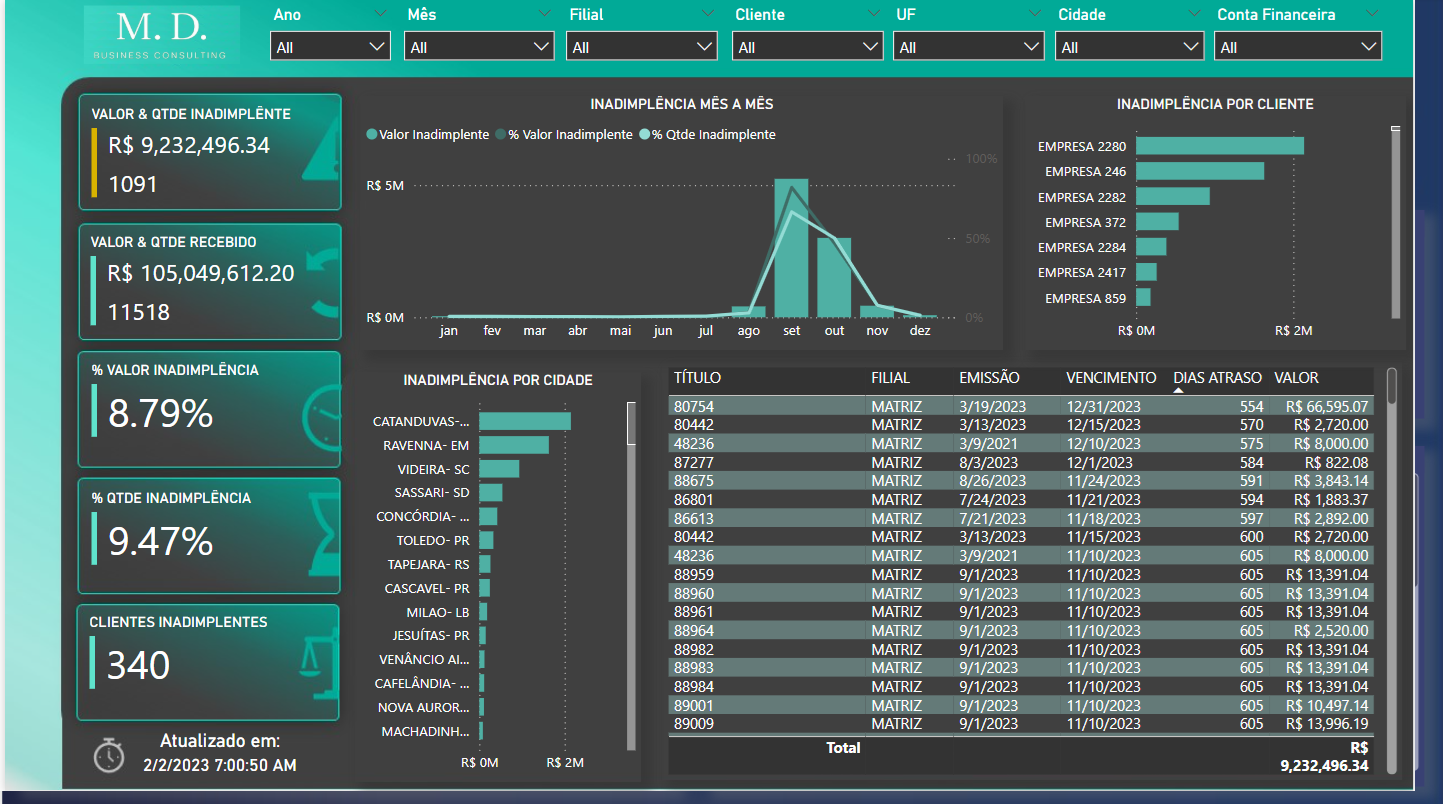Click the sort arrow under Dias Atraso header
Image resolution: width=1443 pixels, height=804 pixels.
(1178, 391)
